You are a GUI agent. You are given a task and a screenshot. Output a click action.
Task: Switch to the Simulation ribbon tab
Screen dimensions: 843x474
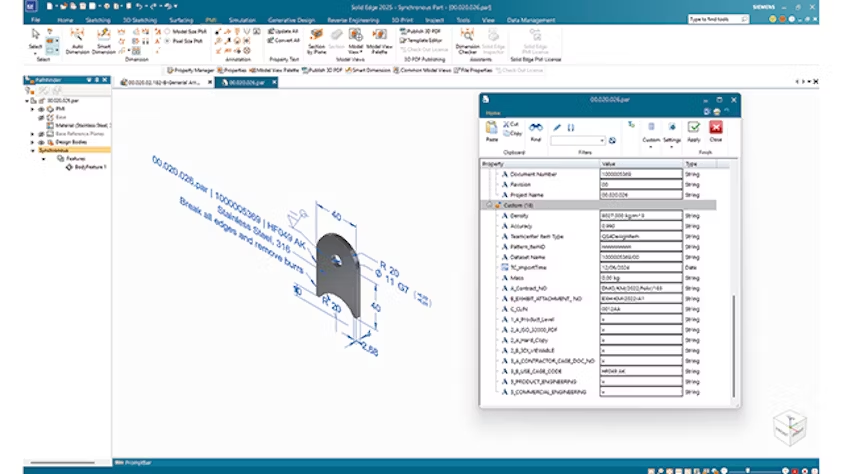click(243, 19)
